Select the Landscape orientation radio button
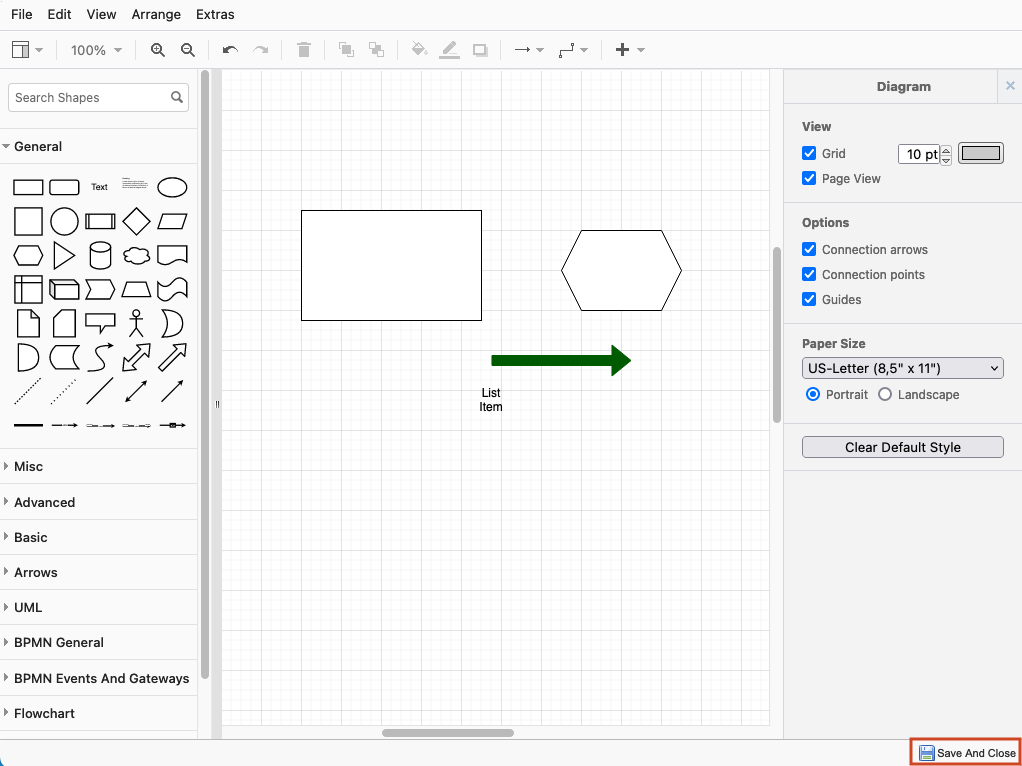1022x766 pixels. click(x=885, y=395)
